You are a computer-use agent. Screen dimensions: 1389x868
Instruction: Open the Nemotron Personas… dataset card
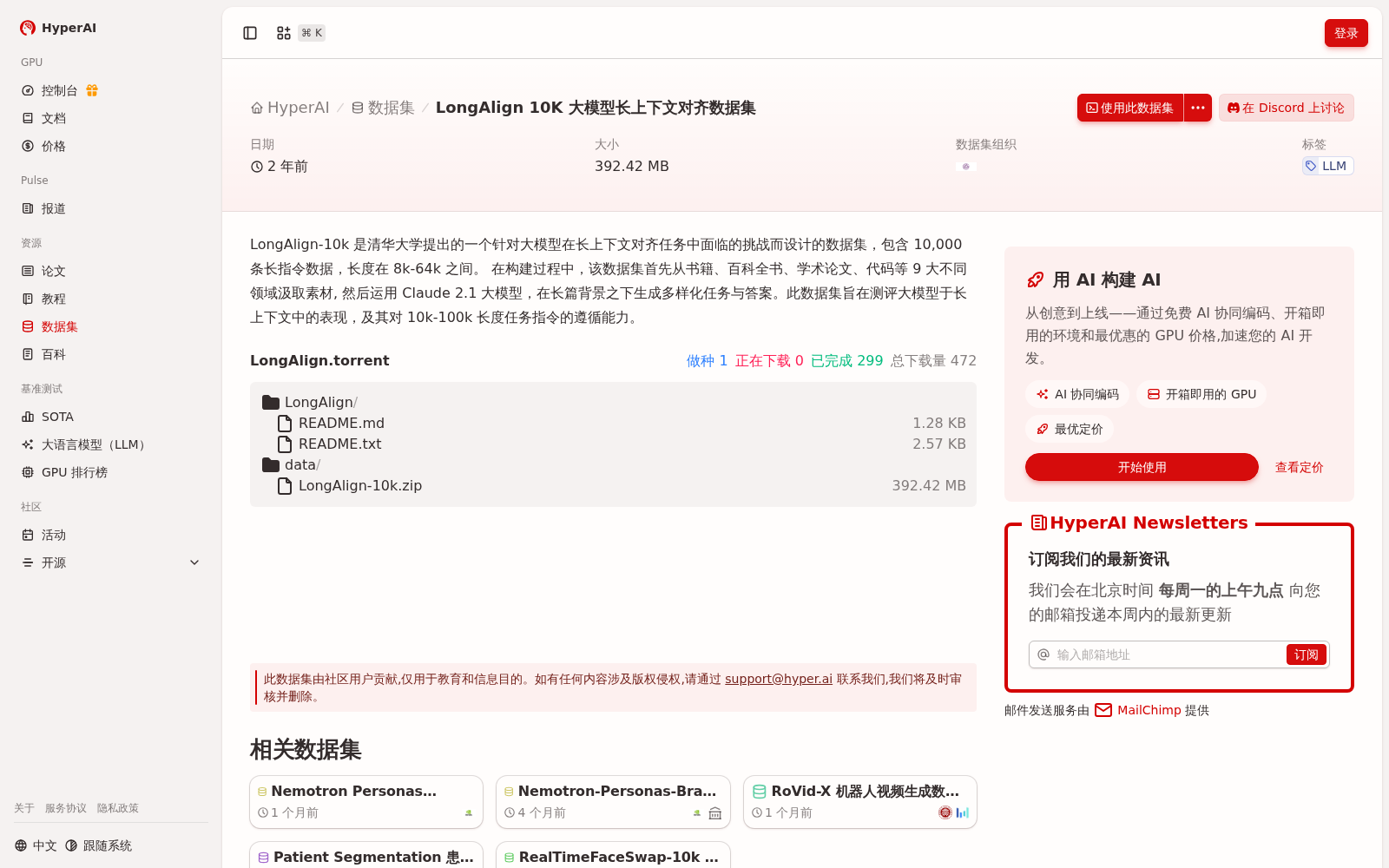coord(366,801)
